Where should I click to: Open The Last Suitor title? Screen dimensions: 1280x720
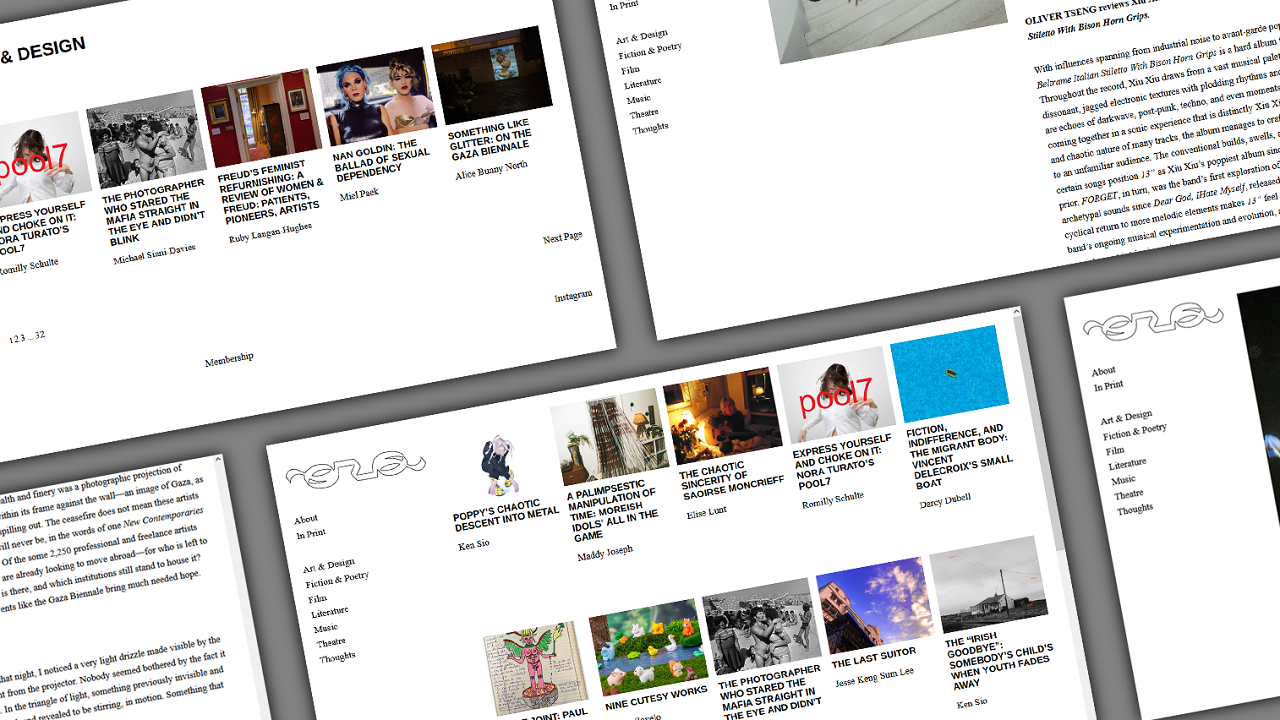point(874,658)
